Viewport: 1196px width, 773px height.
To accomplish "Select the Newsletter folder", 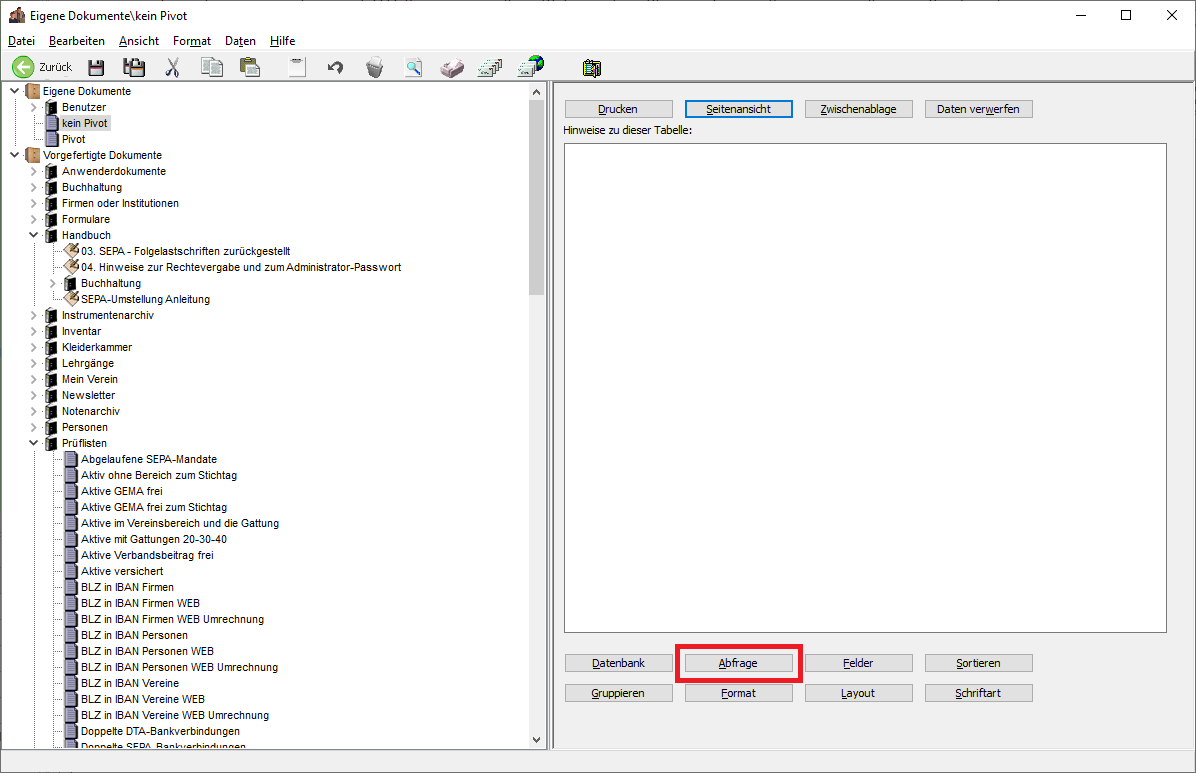I will (x=88, y=395).
